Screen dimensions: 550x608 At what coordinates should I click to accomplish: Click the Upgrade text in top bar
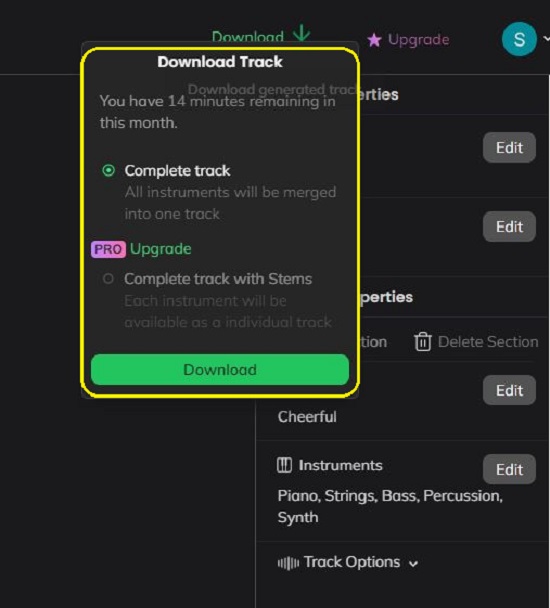pyautogui.click(x=419, y=40)
